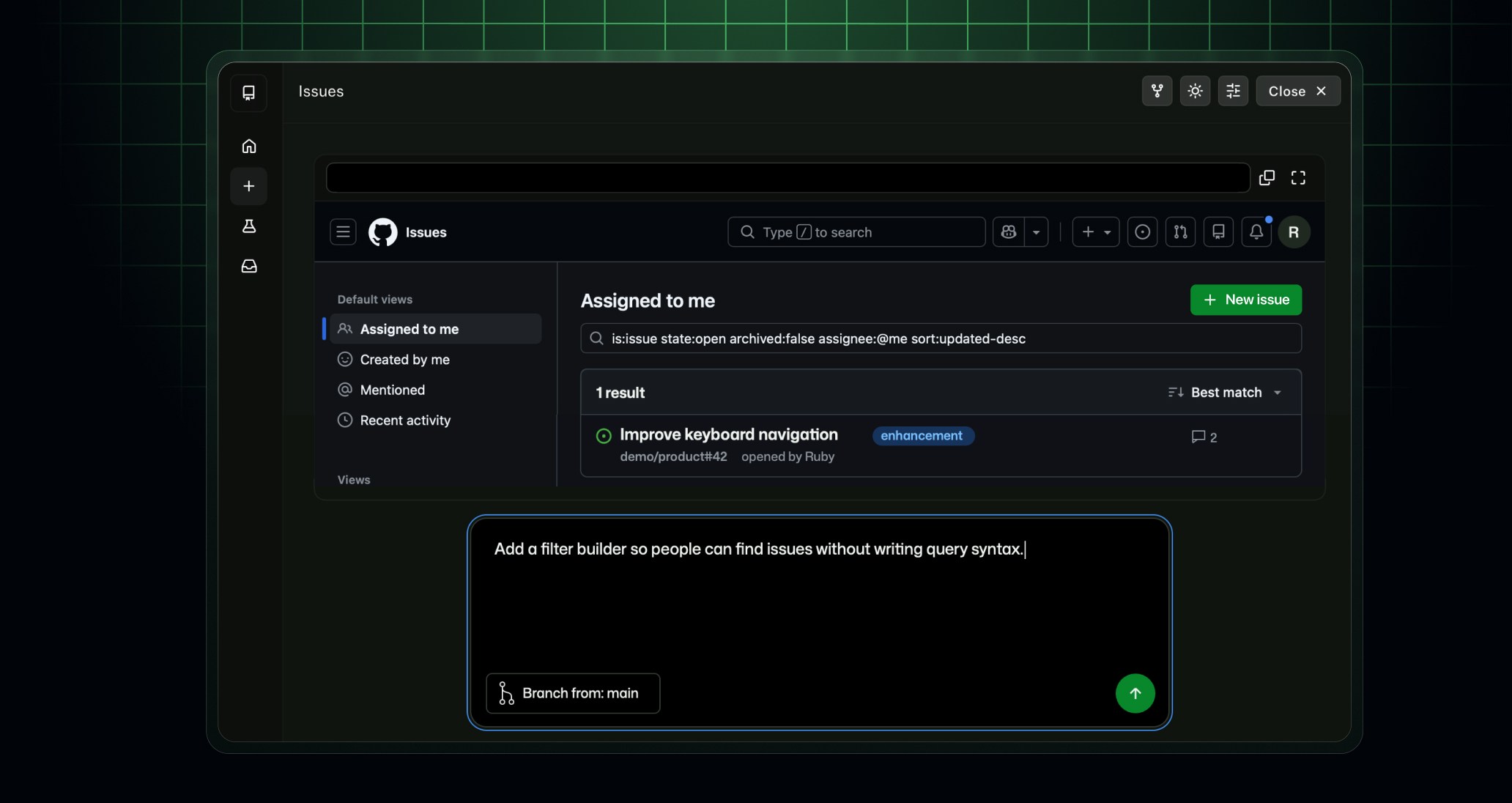Open the flask experiments icon in sidebar
This screenshot has height=803, width=1512.
click(x=249, y=226)
